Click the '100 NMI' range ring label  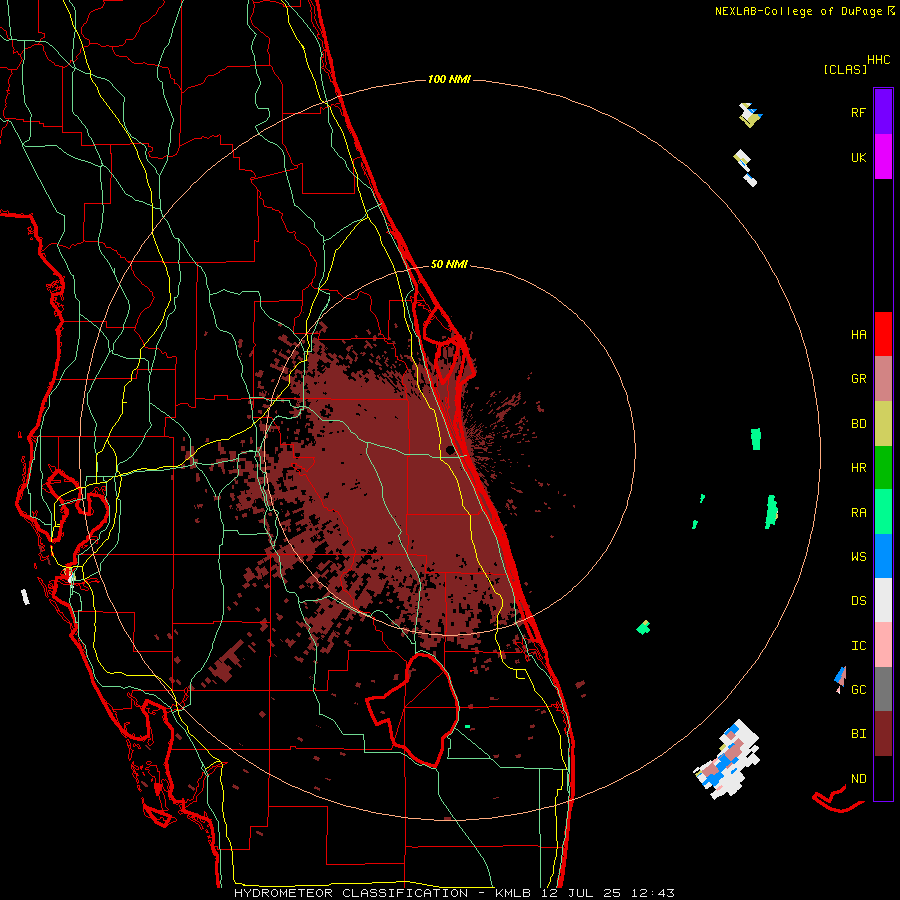[x=449, y=79]
